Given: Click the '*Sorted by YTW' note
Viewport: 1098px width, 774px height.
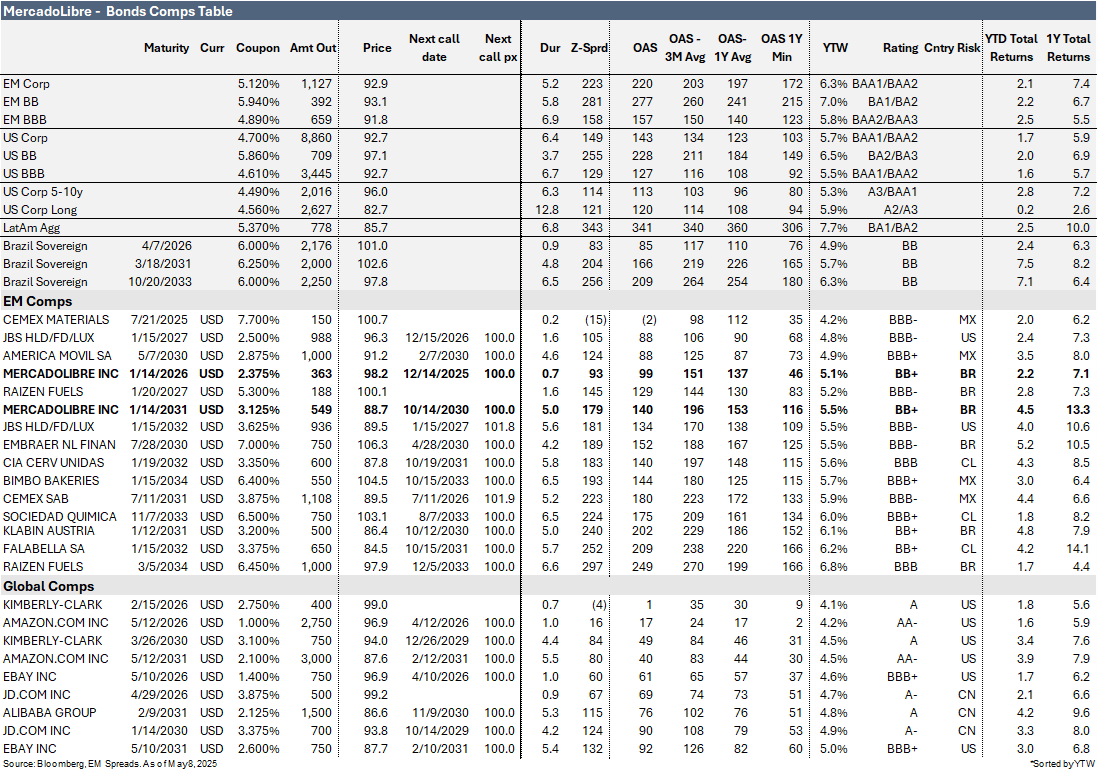Looking at the screenshot, I should pyautogui.click(x=1062, y=764).
